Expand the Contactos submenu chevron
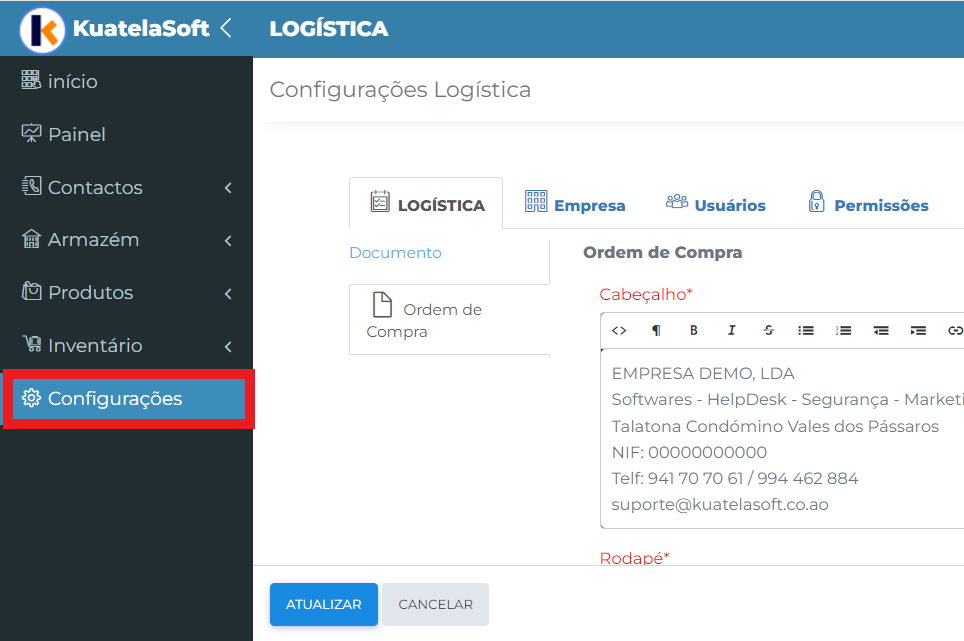The image size is (964, 641). click(228, 187)
